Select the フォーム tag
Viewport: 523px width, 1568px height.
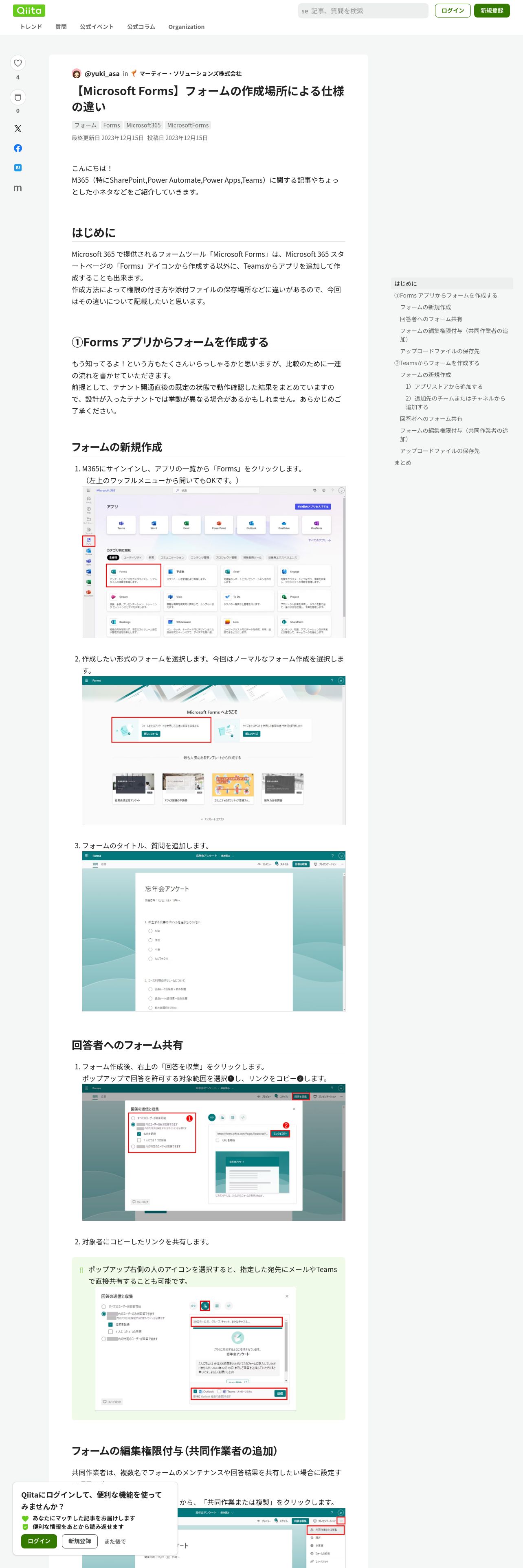tap(85, 125)
